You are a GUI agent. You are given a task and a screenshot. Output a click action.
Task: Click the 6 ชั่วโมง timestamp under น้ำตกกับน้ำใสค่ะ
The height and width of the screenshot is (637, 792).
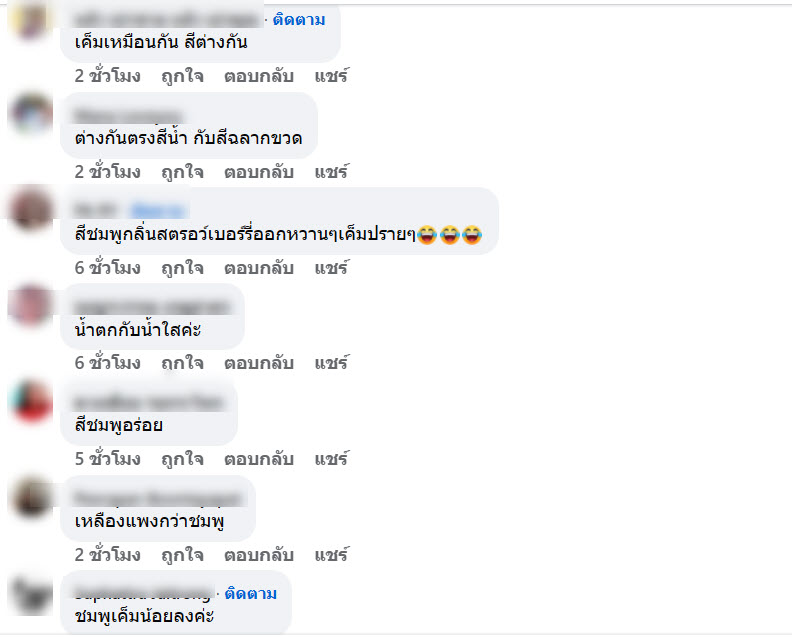click(108, 363)
